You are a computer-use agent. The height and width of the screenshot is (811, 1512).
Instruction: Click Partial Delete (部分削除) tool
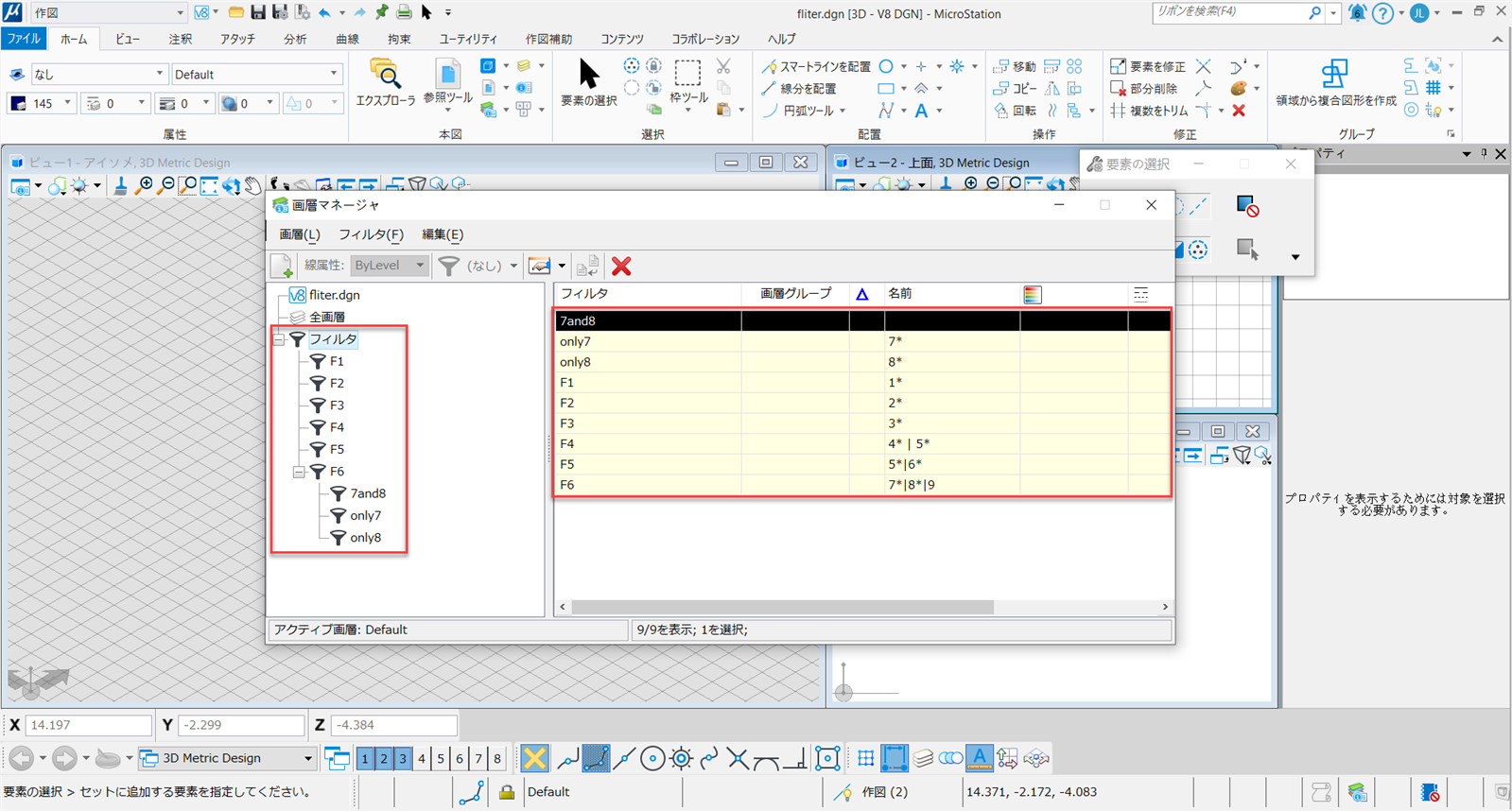pyautogui.click(x=1143, y=89)
